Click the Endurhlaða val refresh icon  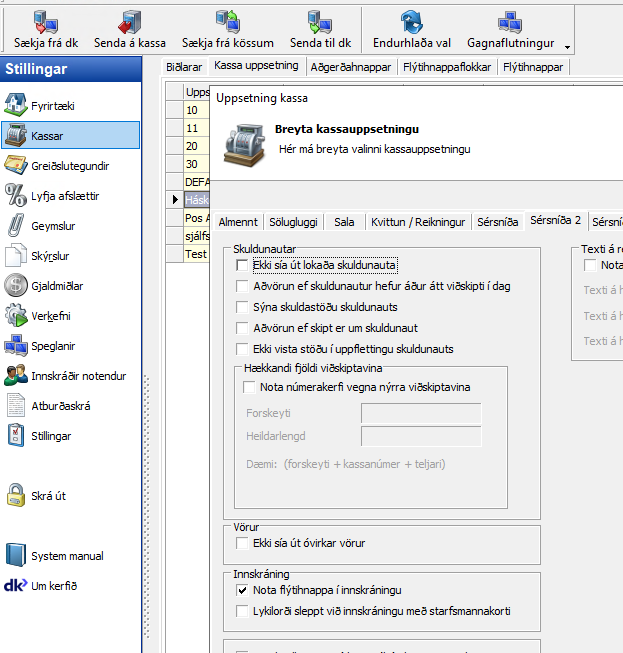[411, 21]
